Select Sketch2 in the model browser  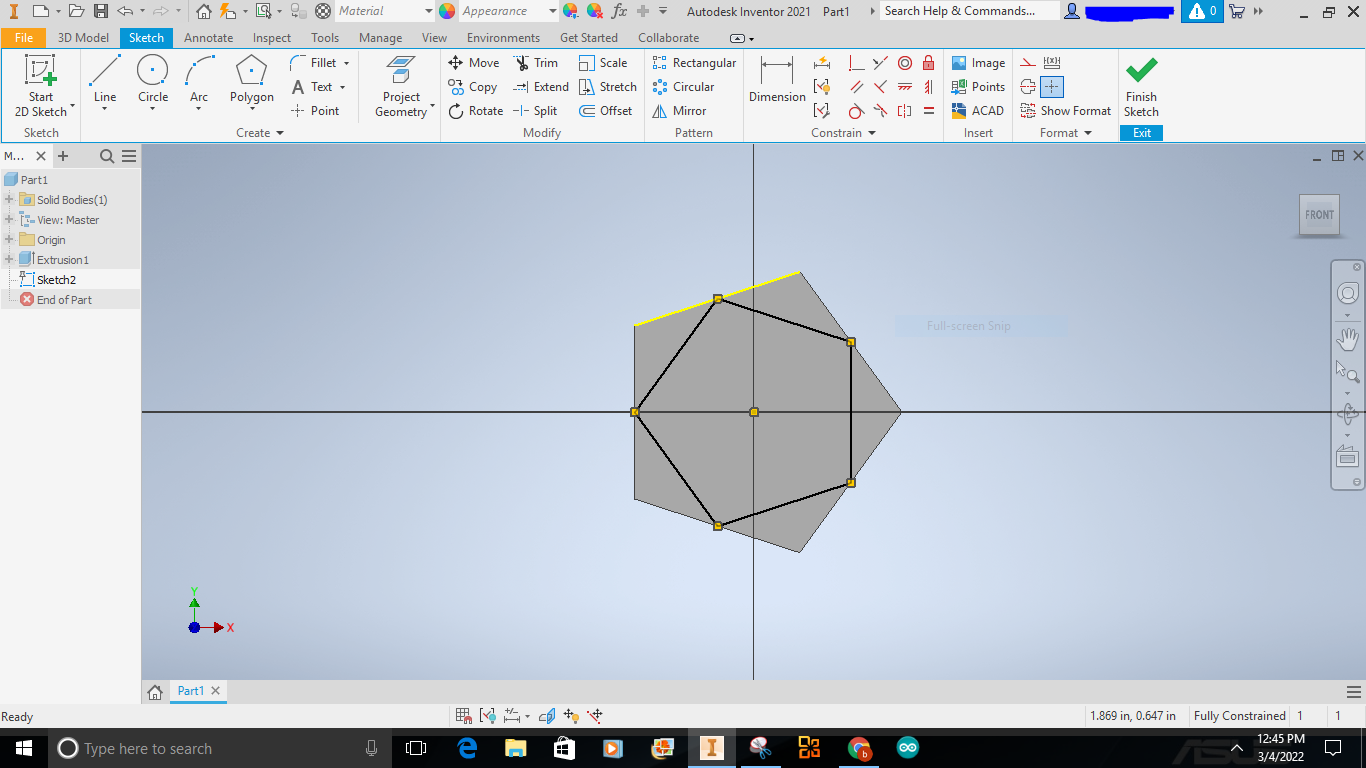point(56,280)
